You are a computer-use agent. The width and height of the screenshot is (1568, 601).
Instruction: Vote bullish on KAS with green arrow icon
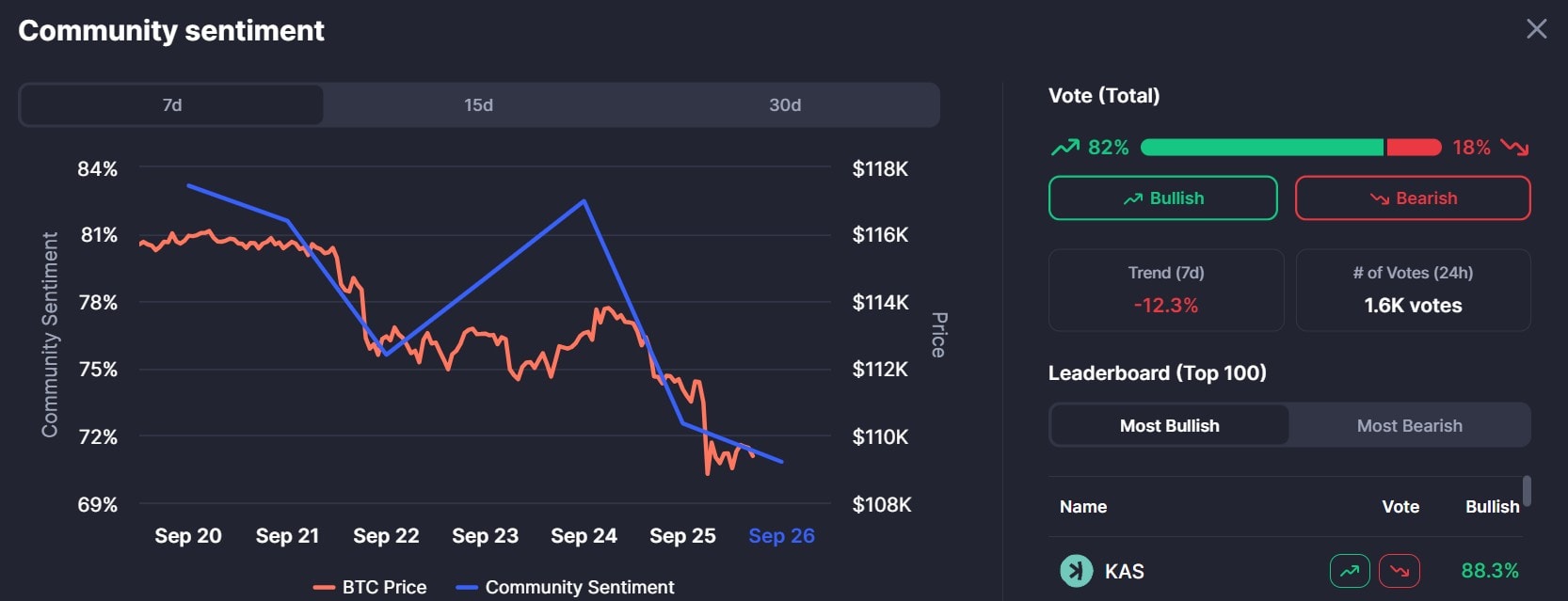coord(1349,571)
